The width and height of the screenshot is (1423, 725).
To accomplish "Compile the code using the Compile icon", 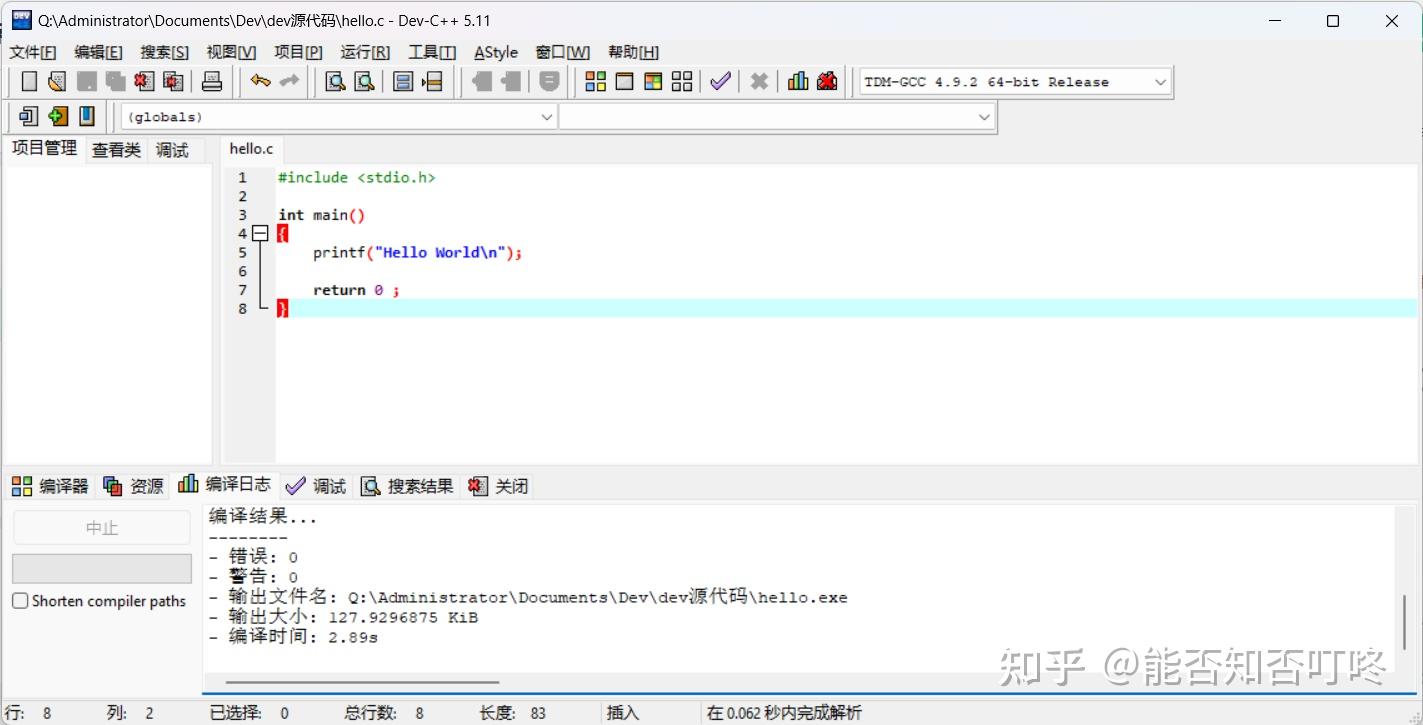I will point(595,81).
